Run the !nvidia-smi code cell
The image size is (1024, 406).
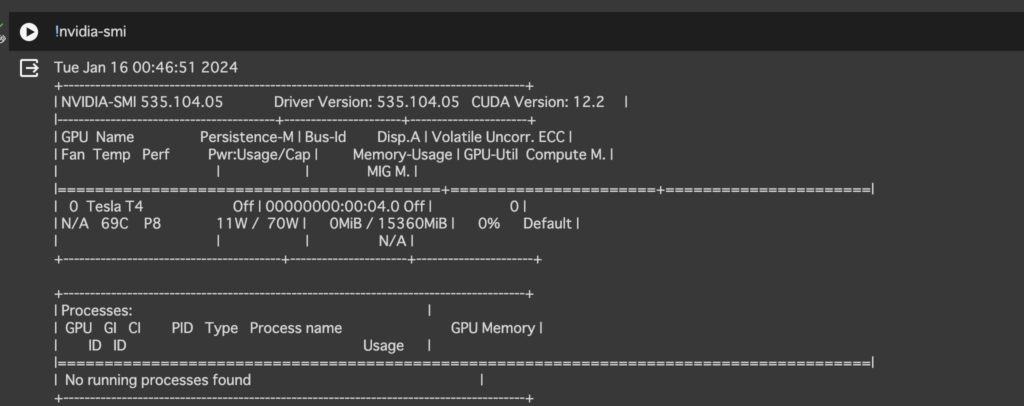click(29, 32)
